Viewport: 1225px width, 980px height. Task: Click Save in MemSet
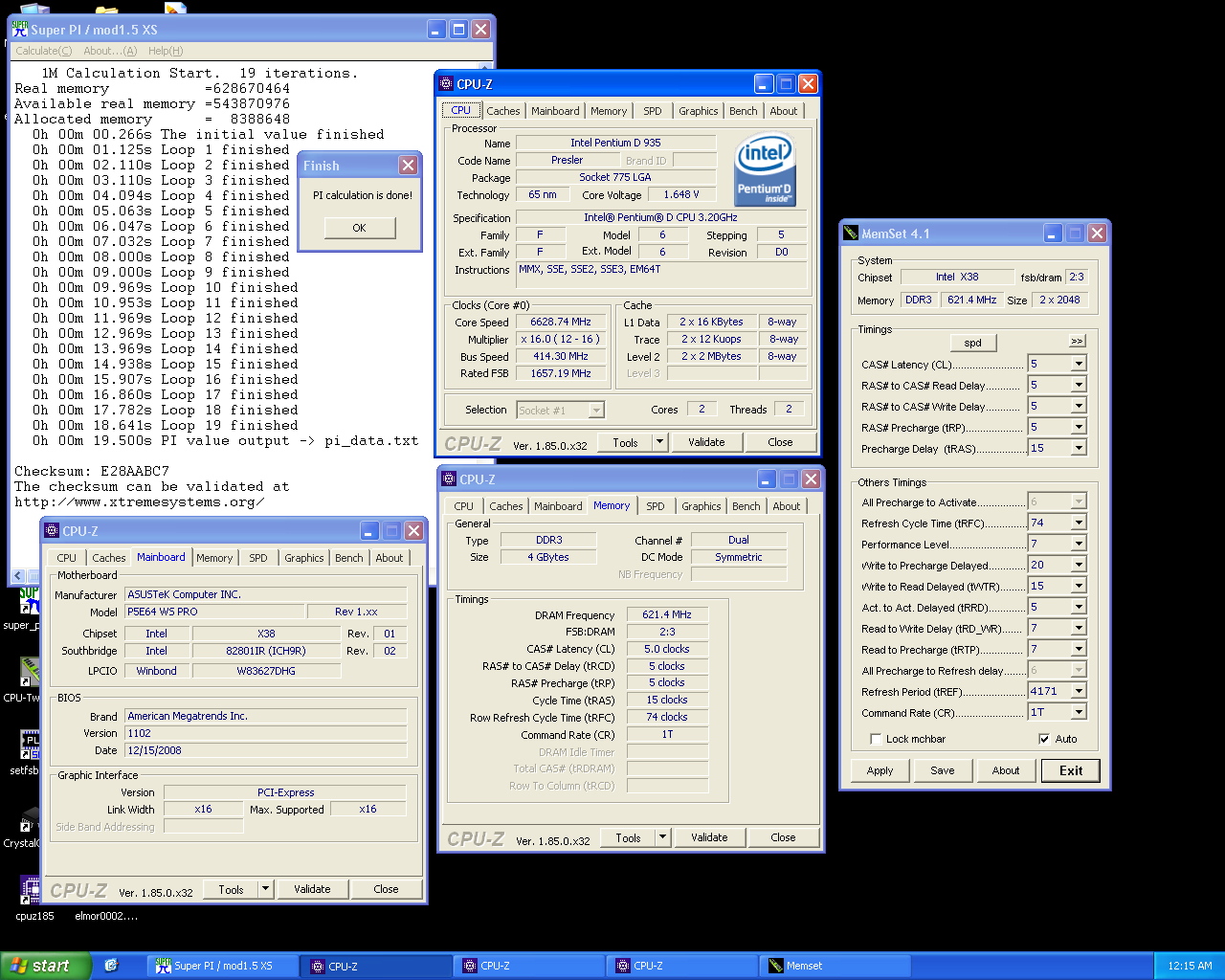click(943, 770)
